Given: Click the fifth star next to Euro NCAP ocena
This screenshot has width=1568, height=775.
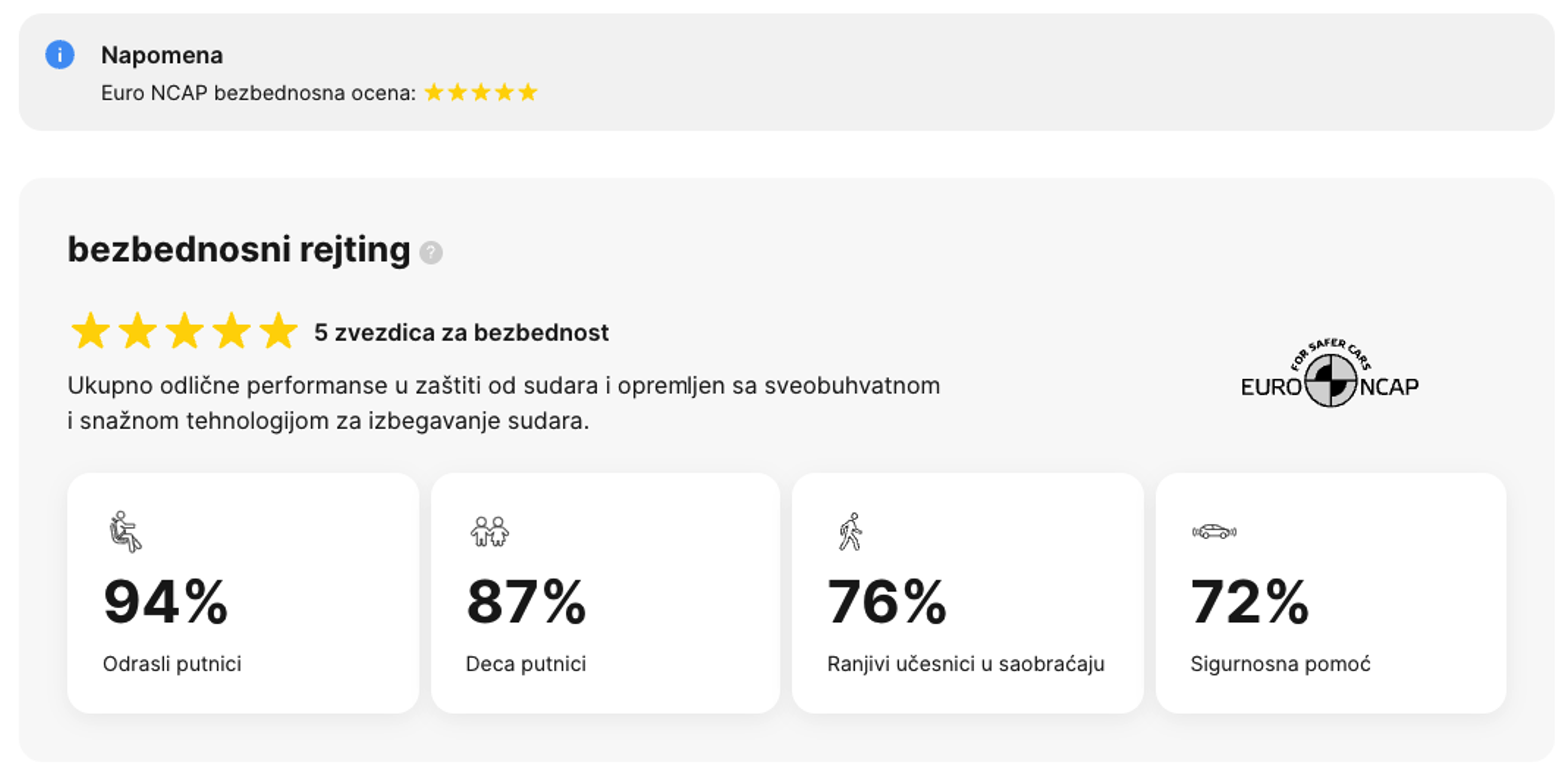Looking at the screenshot, I should pyautogui.click(x=526, y=92).
